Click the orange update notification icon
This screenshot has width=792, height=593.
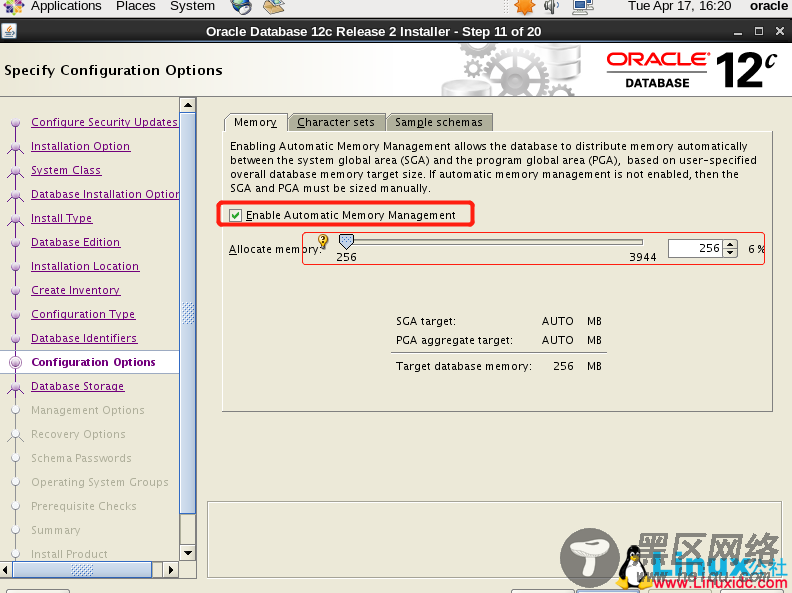(525, 6)
